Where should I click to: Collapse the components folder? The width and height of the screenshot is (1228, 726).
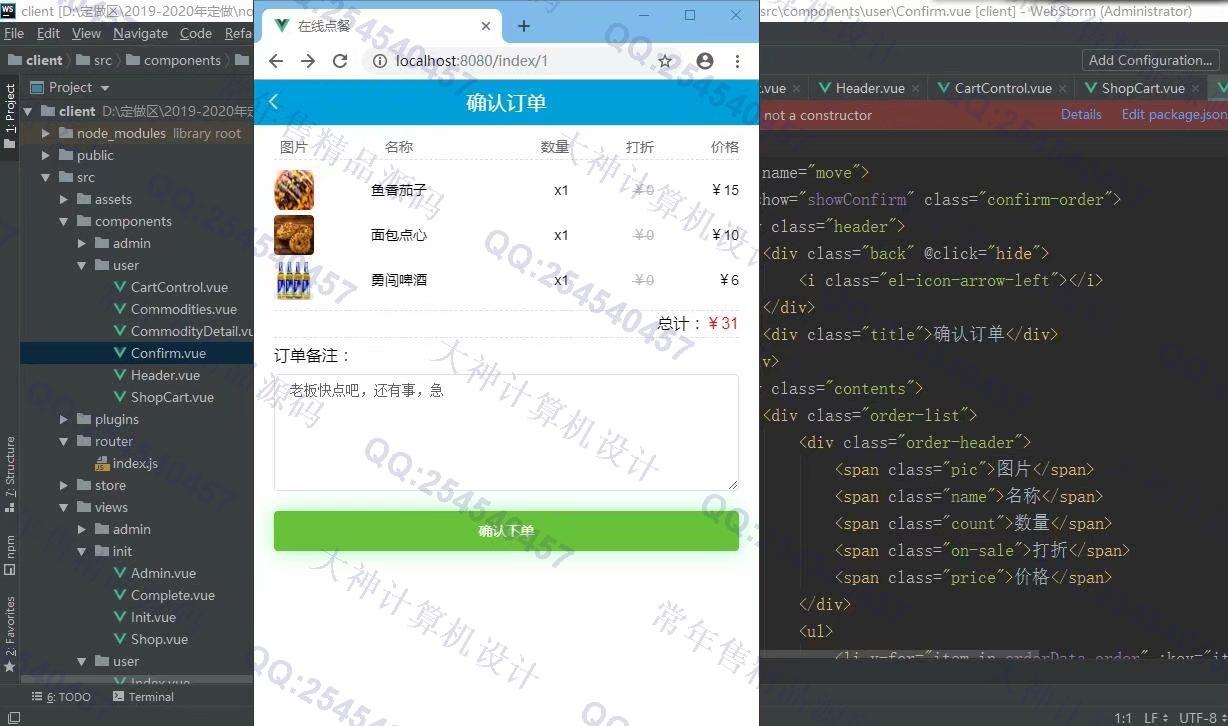pyautogui.click(x=64, y=221)
